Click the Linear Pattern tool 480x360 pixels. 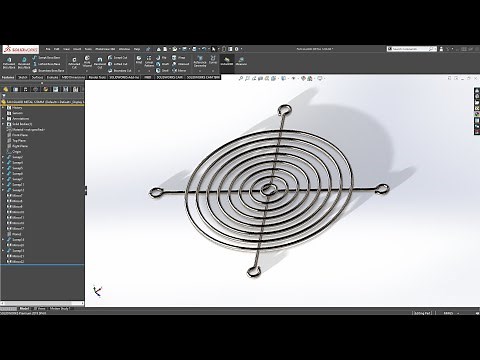pyautogui.click(x=149, y=61)
